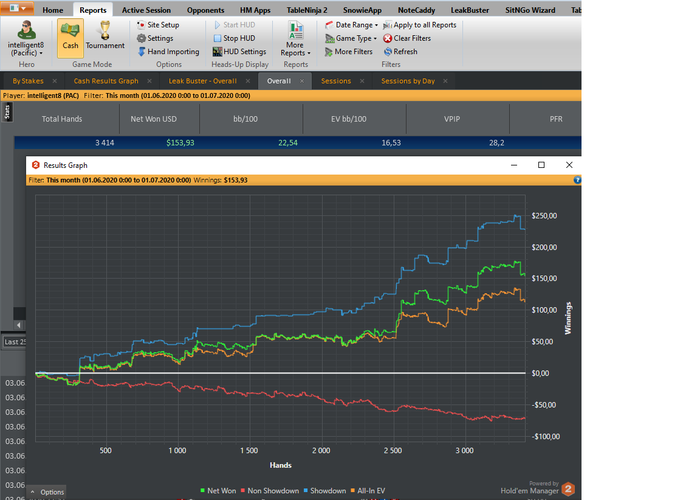This screenshot has width=700, height=500.
Task: Open the SitNGo Wizard ribbon tab
Action: pos(530,10)
